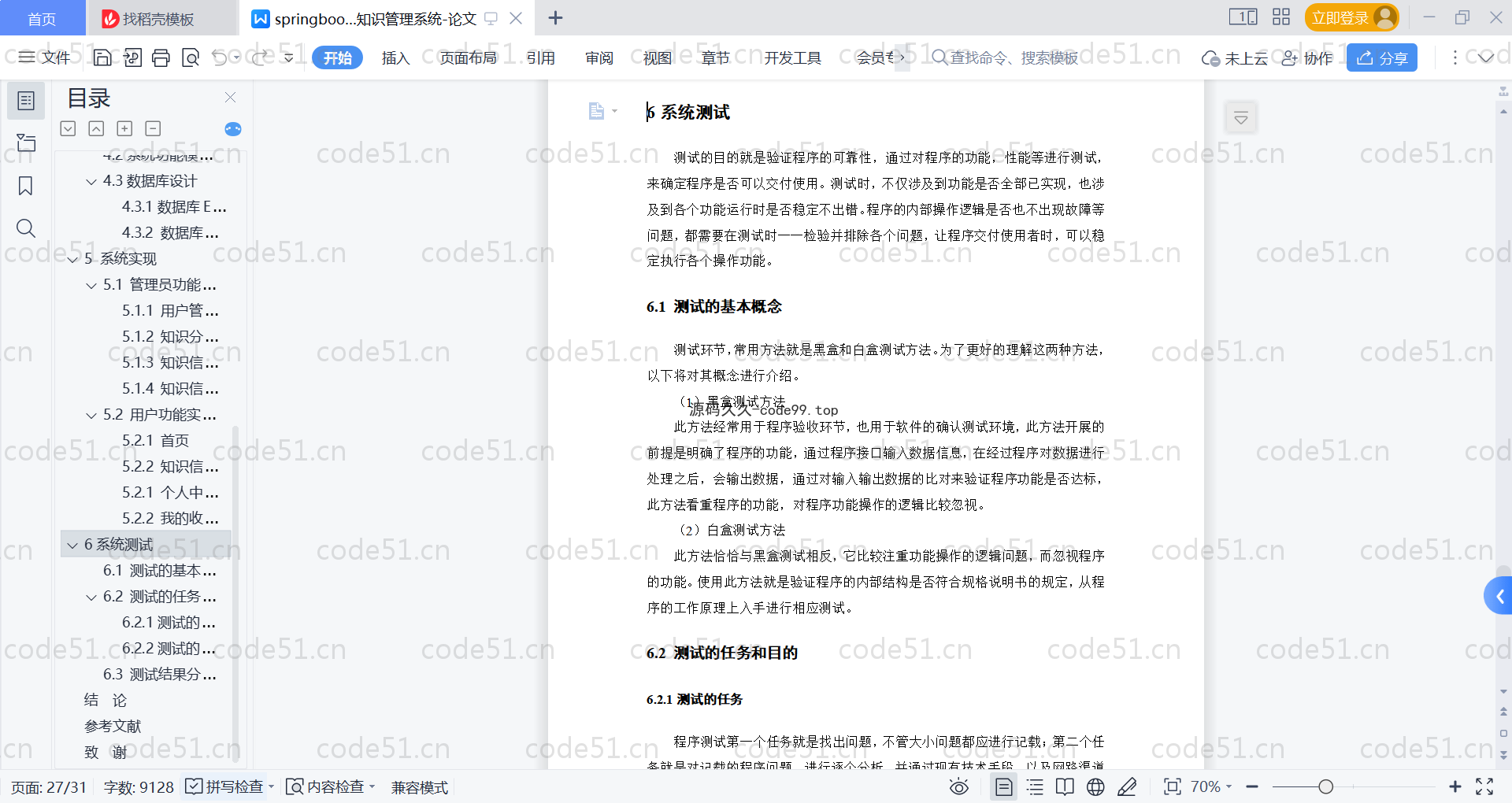
Task: Select the 引用 ribbon tab
Action: (x=541, y=57)
